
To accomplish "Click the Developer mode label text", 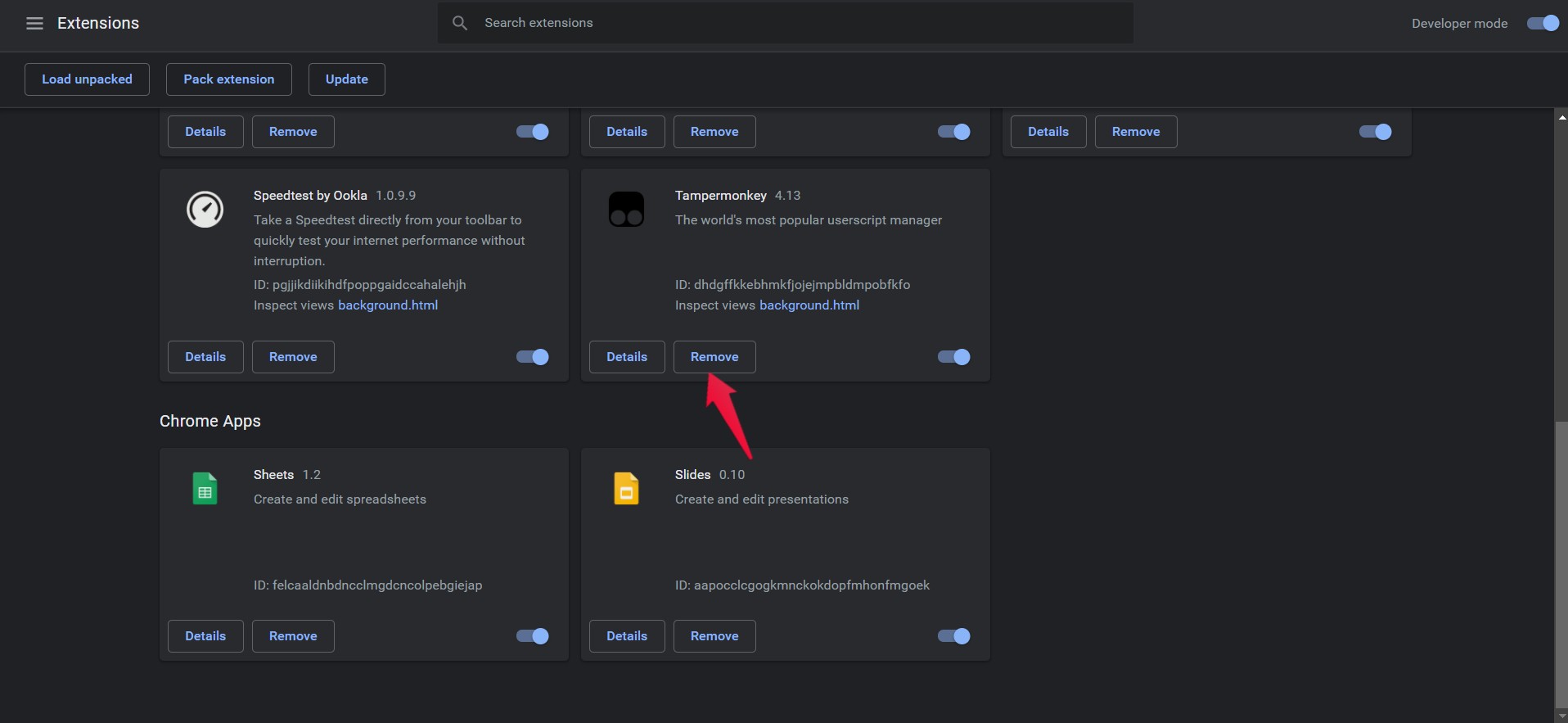I will [x=1459, y=24].
